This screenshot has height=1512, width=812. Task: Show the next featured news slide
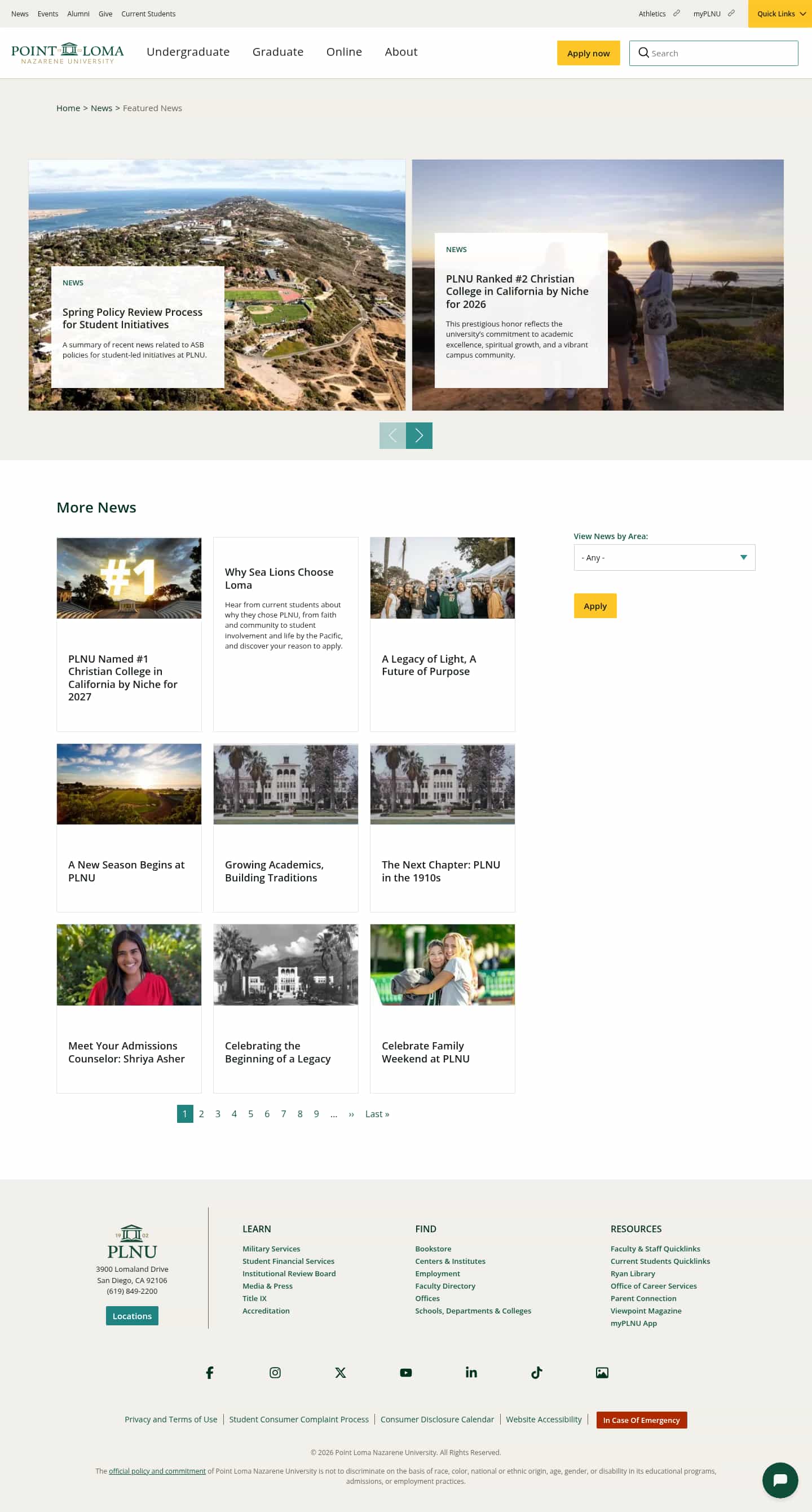(x=419, y=435)
